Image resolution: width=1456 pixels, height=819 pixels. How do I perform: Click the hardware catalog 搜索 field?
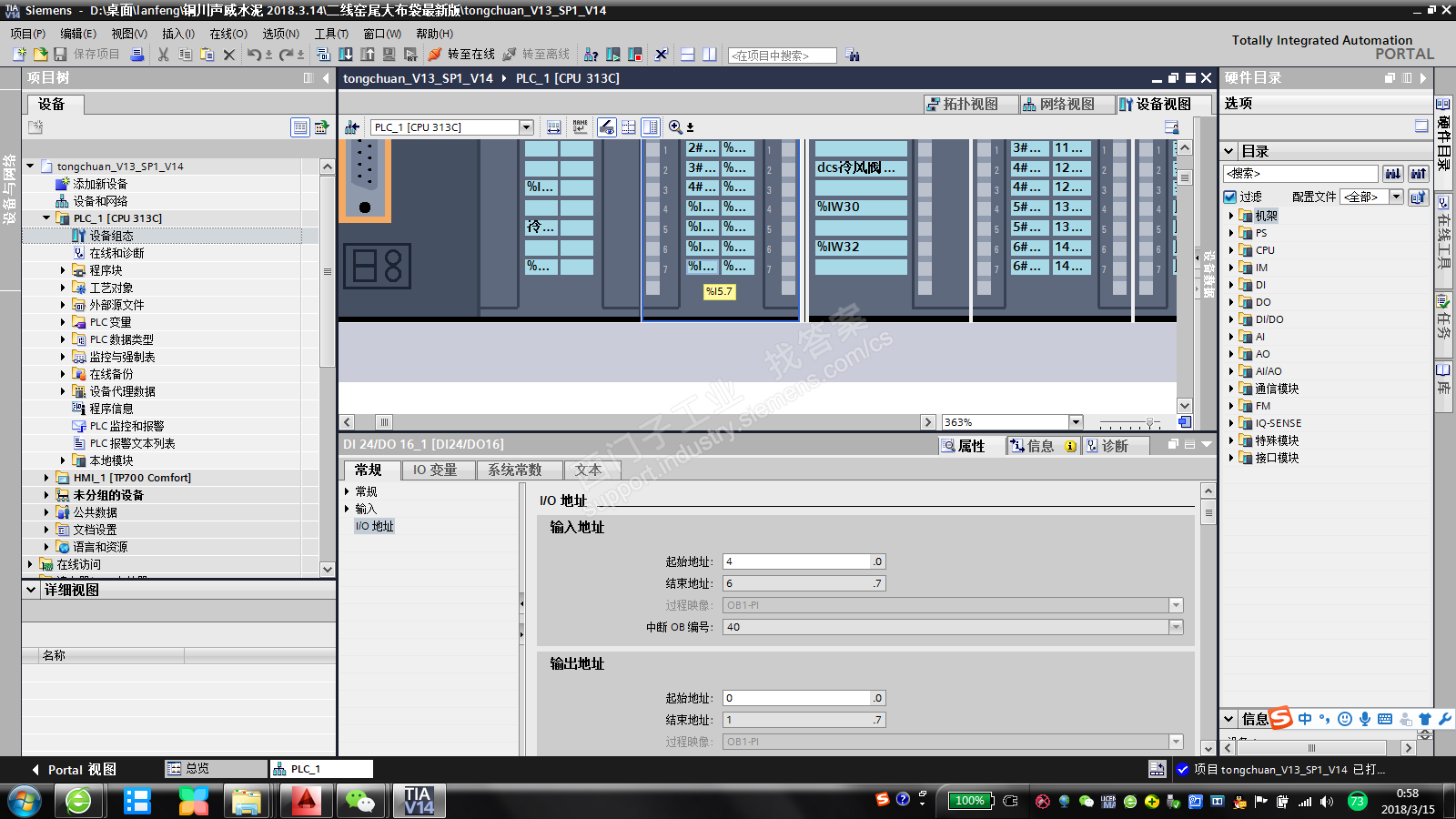(x=1301, y=173)
